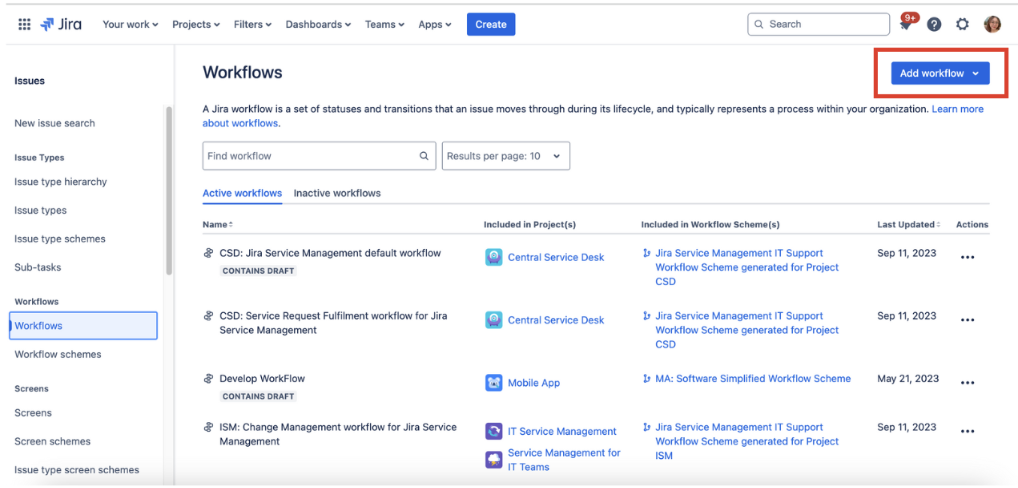Expand the Filters menu

click(253, 25)
